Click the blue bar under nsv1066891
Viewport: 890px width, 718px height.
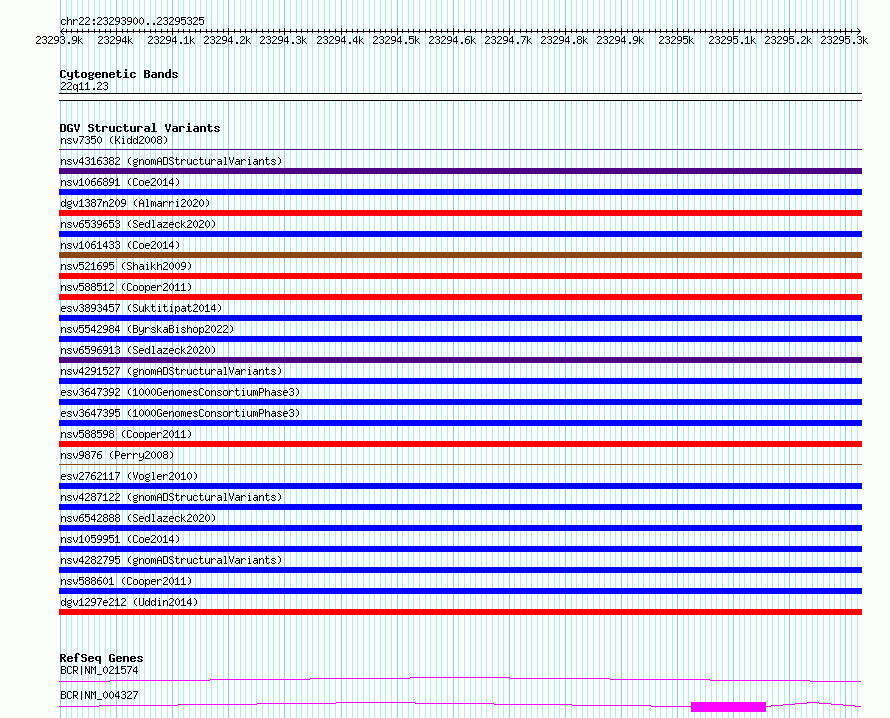click(x=460, y=192)
